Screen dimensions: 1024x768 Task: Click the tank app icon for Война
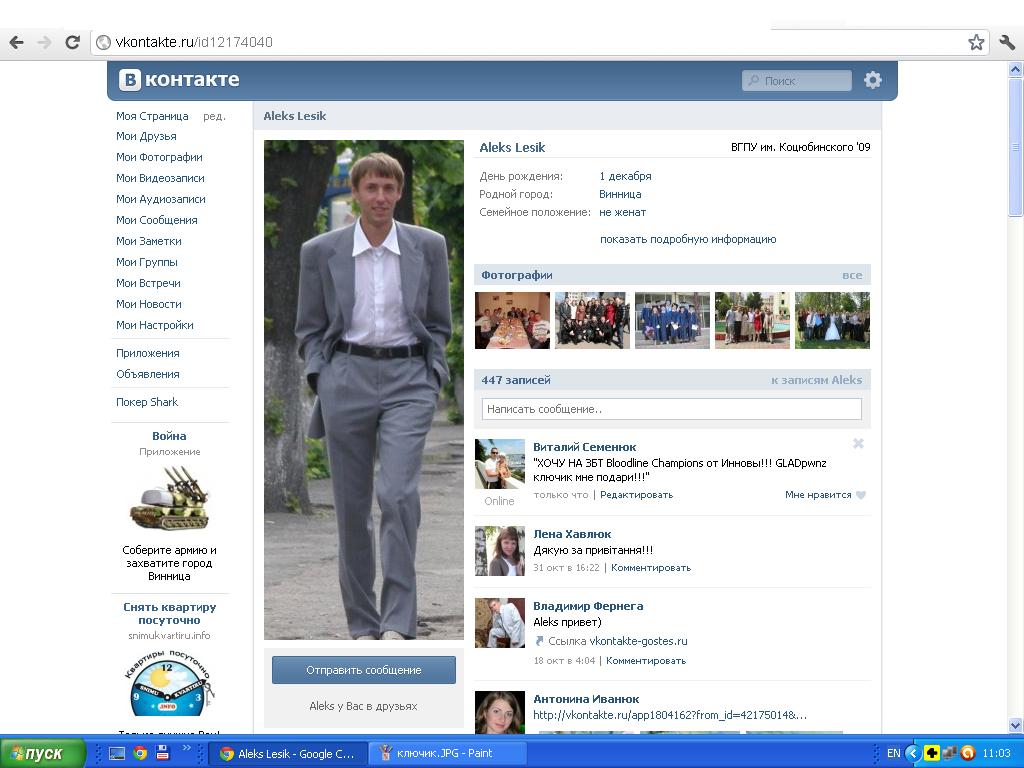pyautogui.click(x=169, y=499)
